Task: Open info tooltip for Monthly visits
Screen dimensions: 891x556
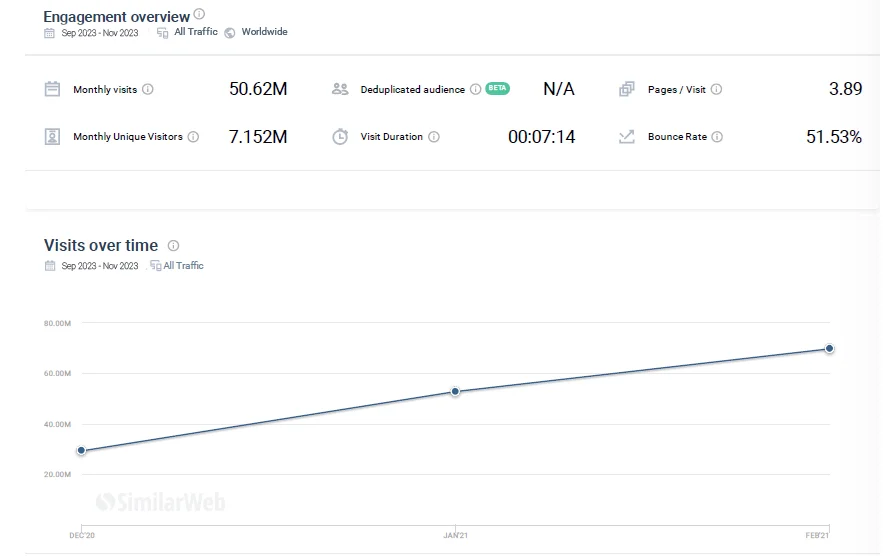Action: coord(148,89)
